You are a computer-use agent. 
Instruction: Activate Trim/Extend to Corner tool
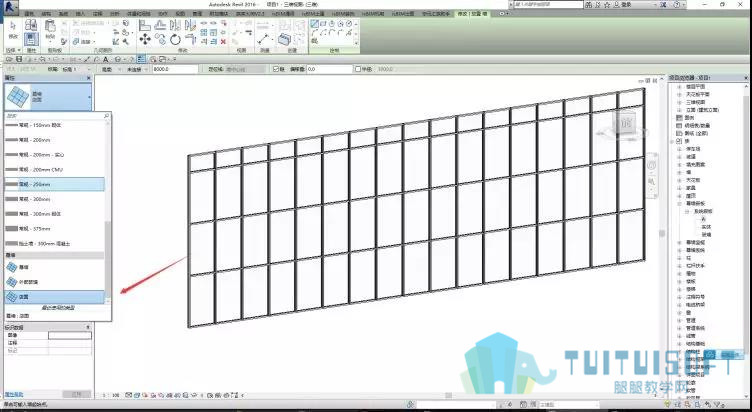191,39
